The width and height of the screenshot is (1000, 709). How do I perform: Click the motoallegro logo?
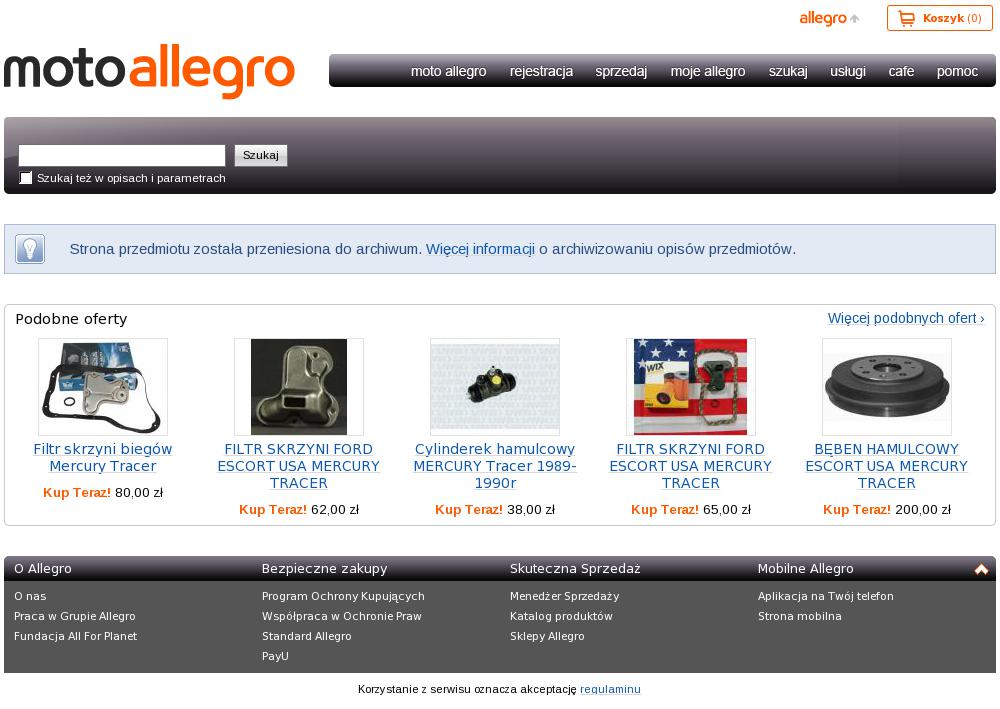(149, 71)
